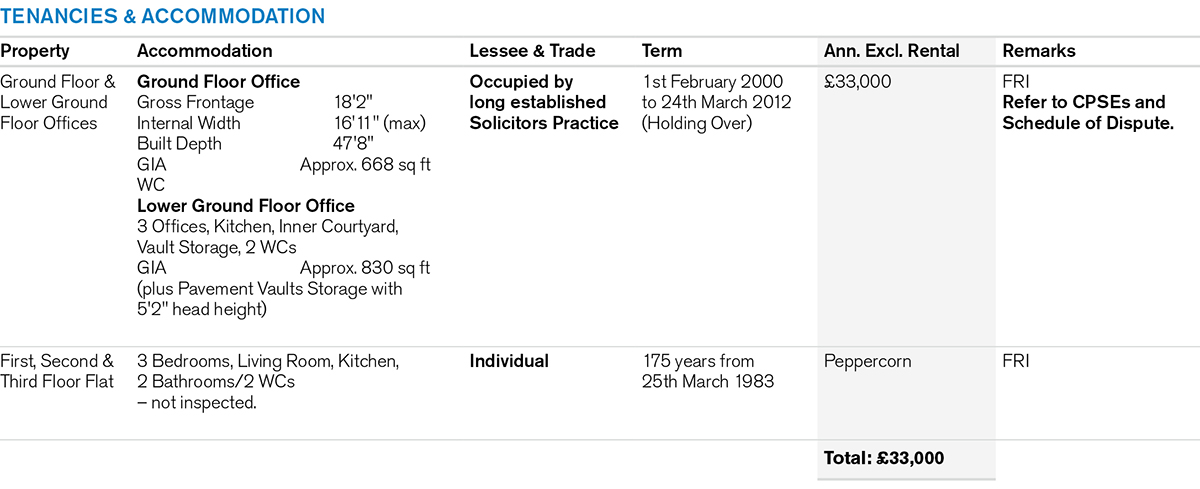Click the long established Solicitors Practice text
This screenshot has height=489, width=1200.
pos(544,113)
